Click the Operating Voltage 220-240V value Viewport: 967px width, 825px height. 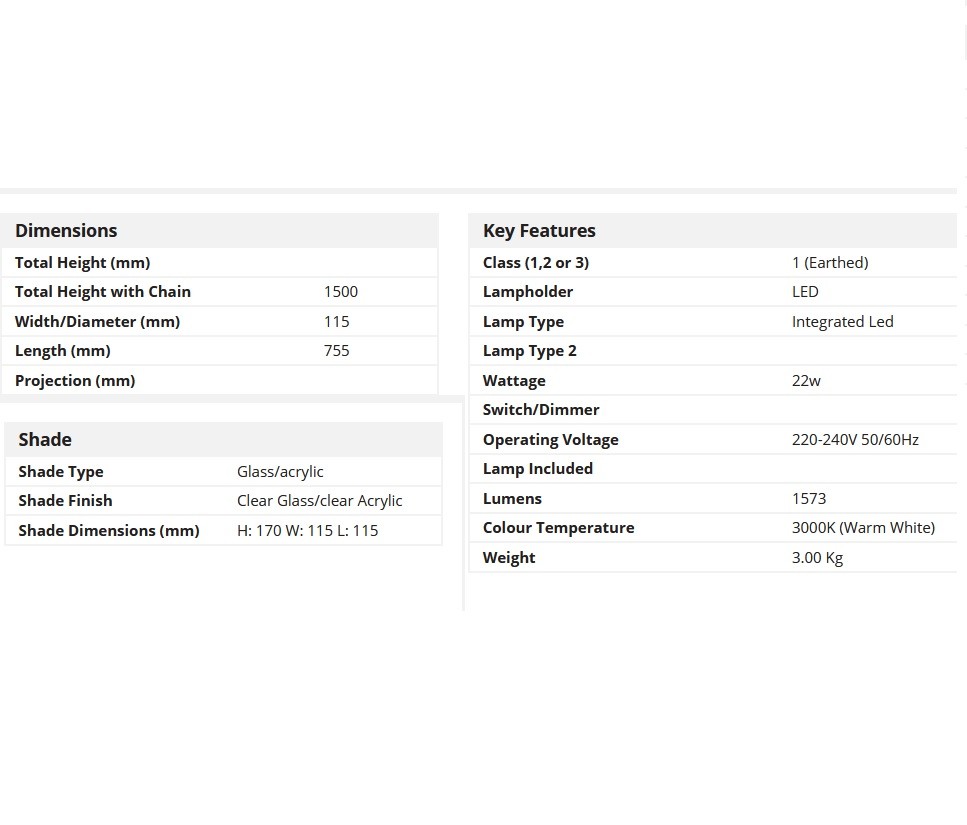[x=855, y=440]
